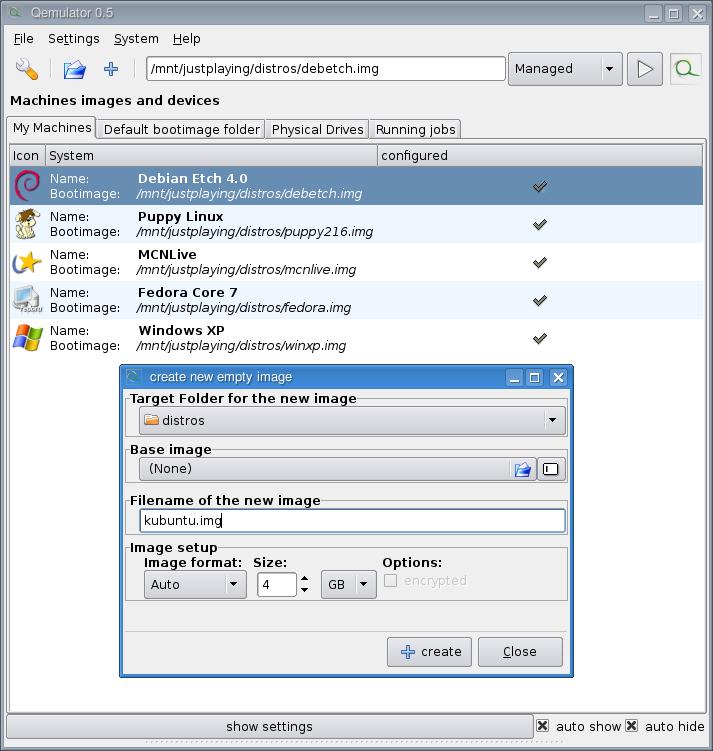Open the GB size unit dropdown
Viewport: 713px width, 751px height.
349,584
